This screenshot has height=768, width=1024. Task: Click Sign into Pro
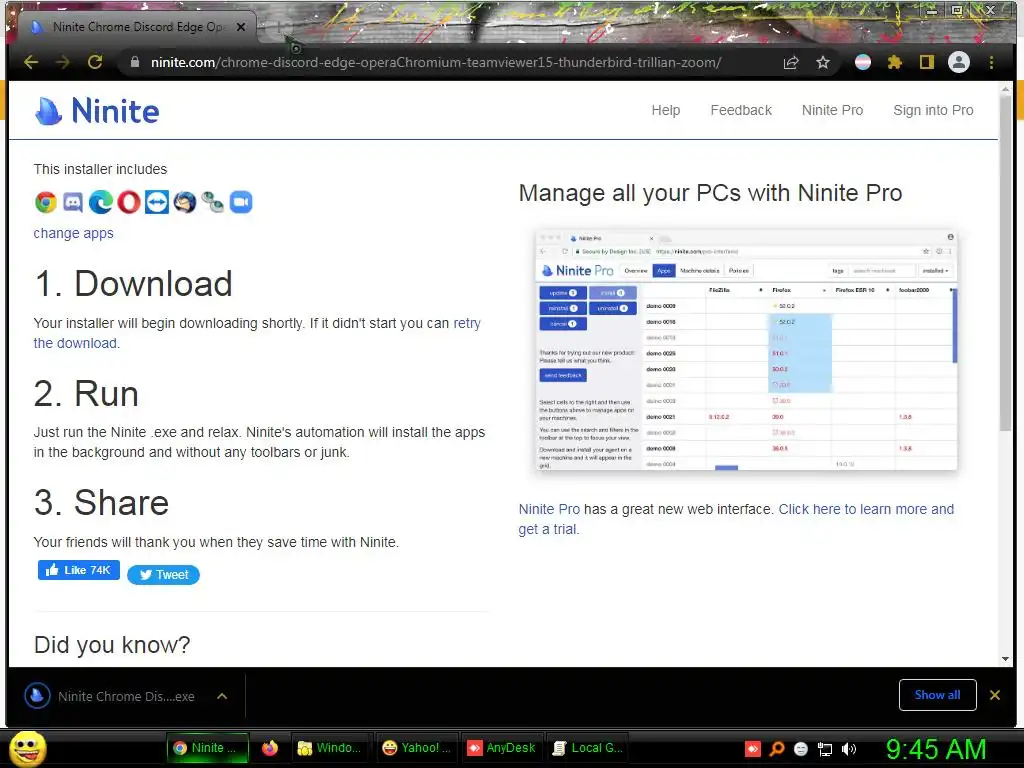tap(933, 110)
